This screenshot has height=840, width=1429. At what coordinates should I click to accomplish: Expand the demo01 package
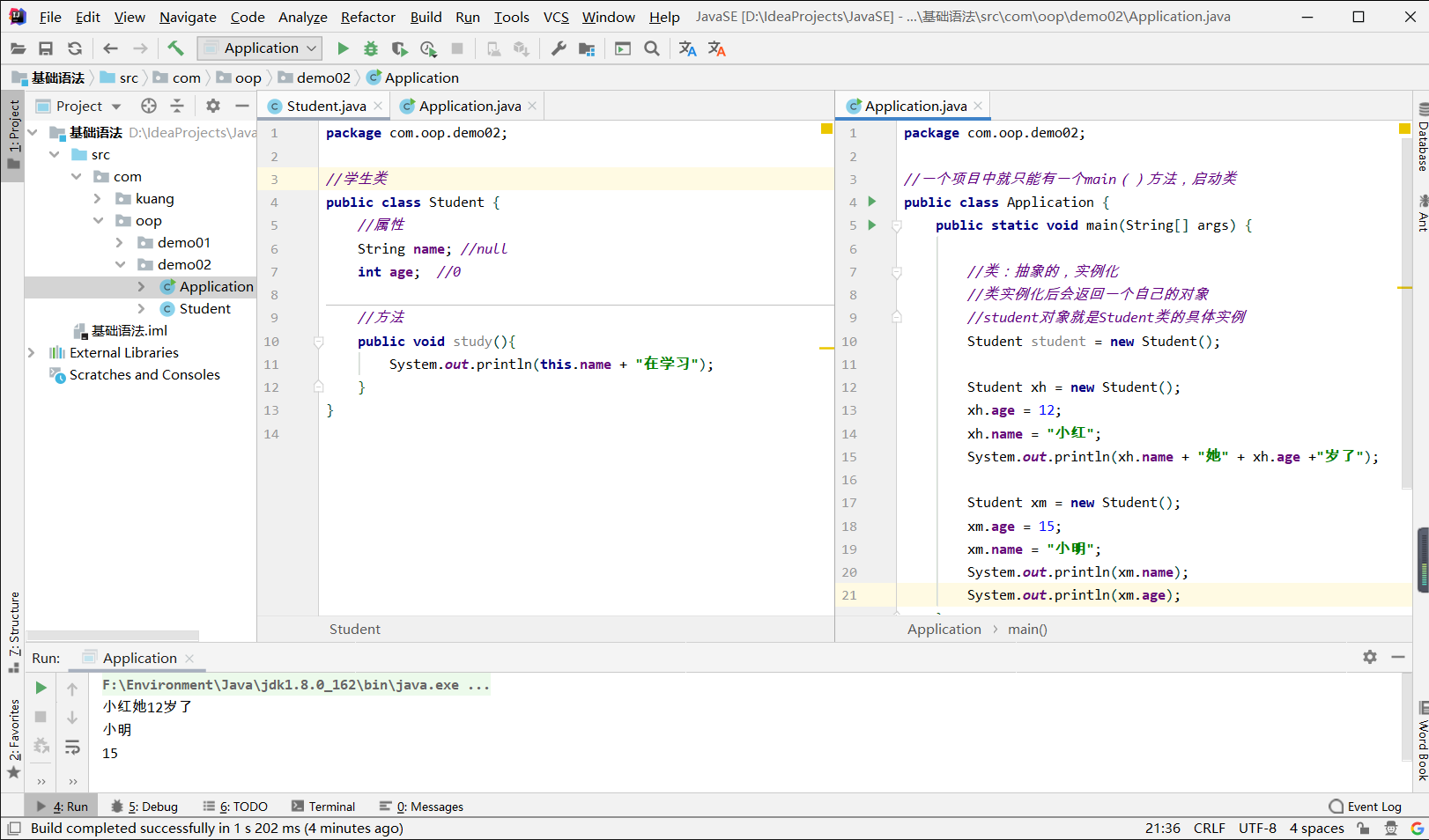click(x=120, y=242)
